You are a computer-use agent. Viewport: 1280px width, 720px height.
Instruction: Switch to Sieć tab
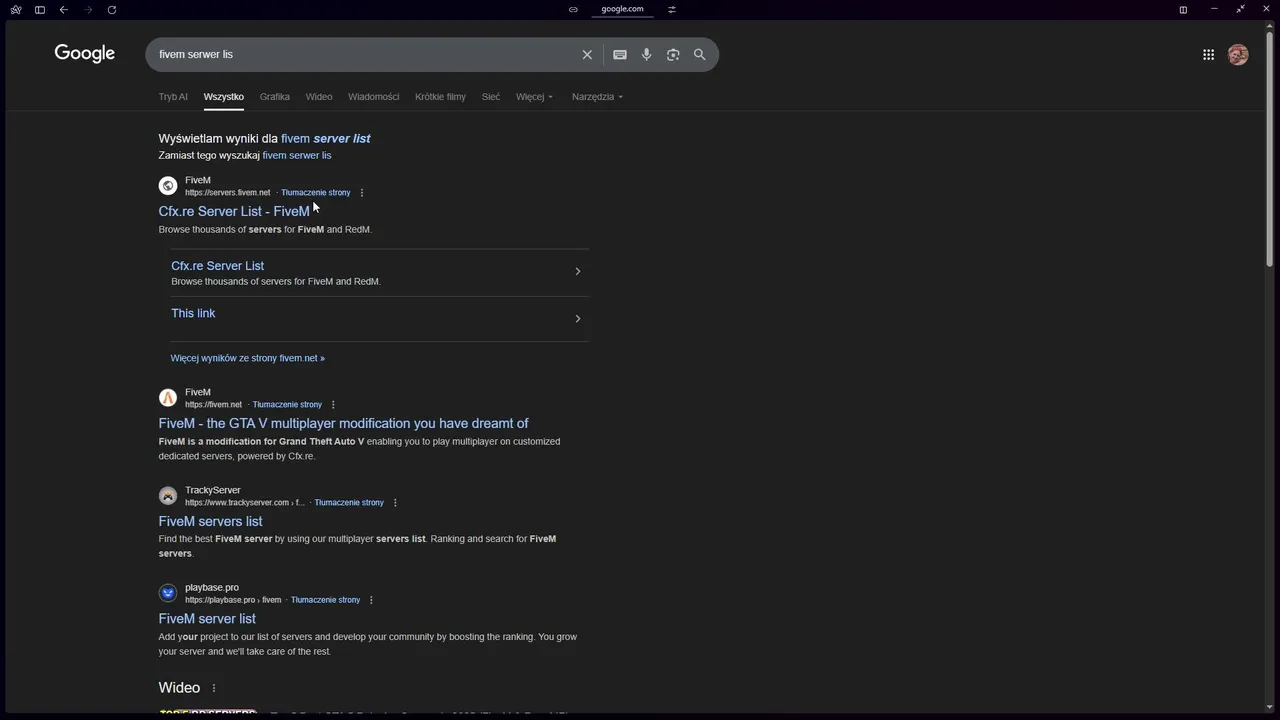point(491,97)
